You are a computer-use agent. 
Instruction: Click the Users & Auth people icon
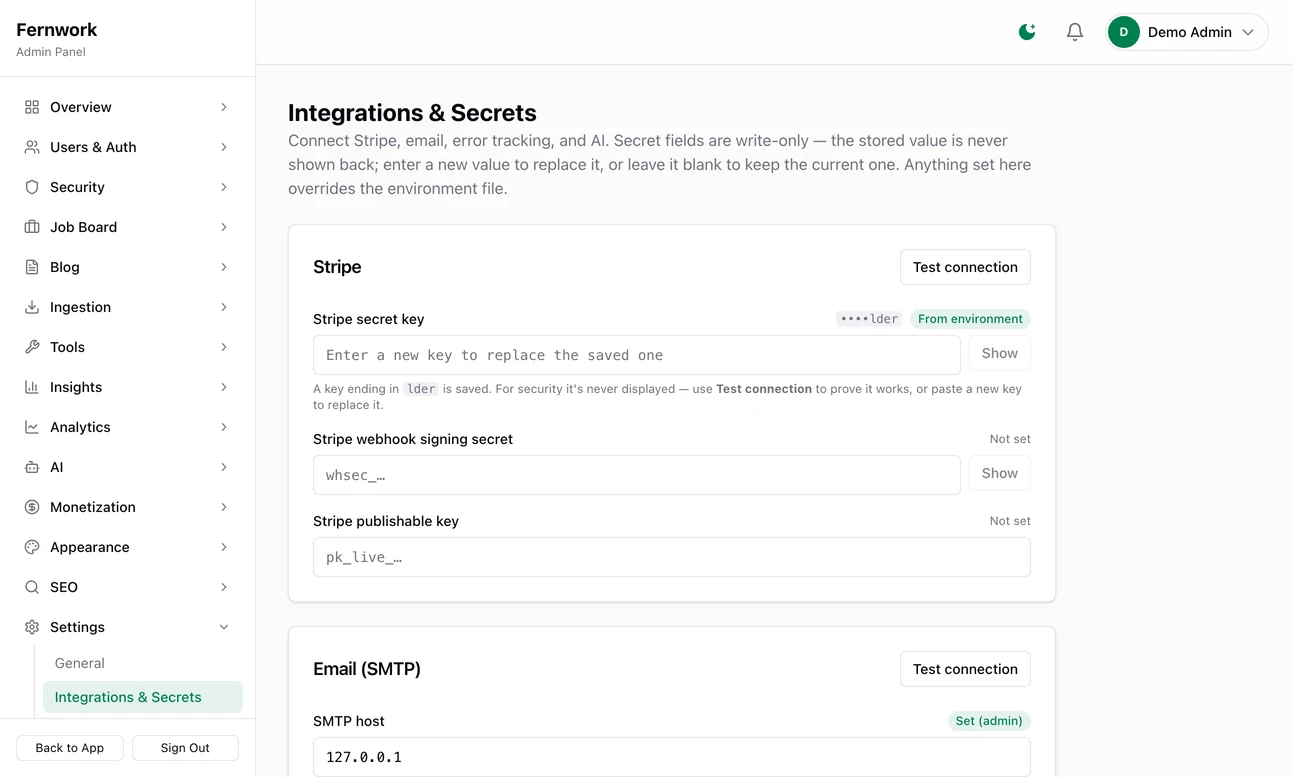click(x=32, y=147)
